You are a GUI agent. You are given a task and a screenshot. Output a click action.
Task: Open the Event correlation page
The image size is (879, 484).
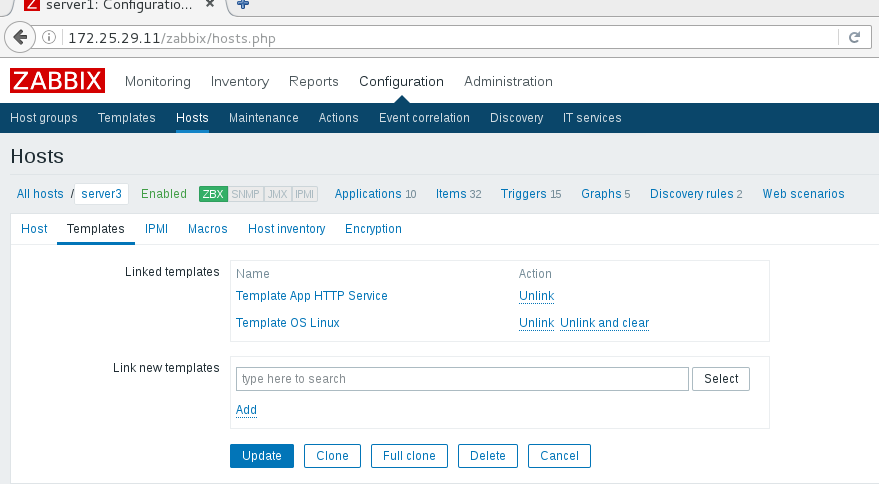[x=424, y=118]
